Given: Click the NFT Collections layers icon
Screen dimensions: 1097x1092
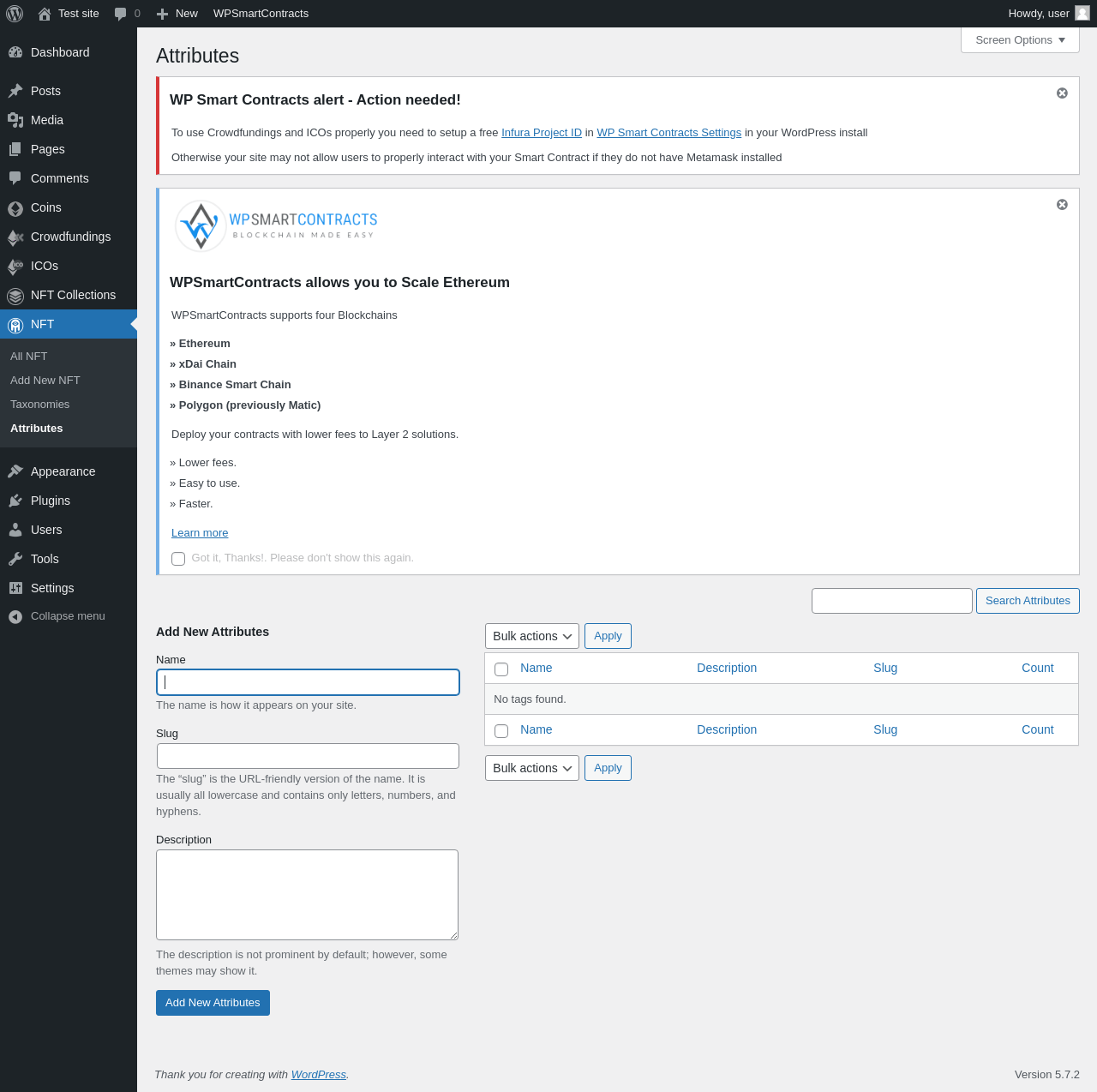Looking at the screenshot, I should click(x=15, y=296).
